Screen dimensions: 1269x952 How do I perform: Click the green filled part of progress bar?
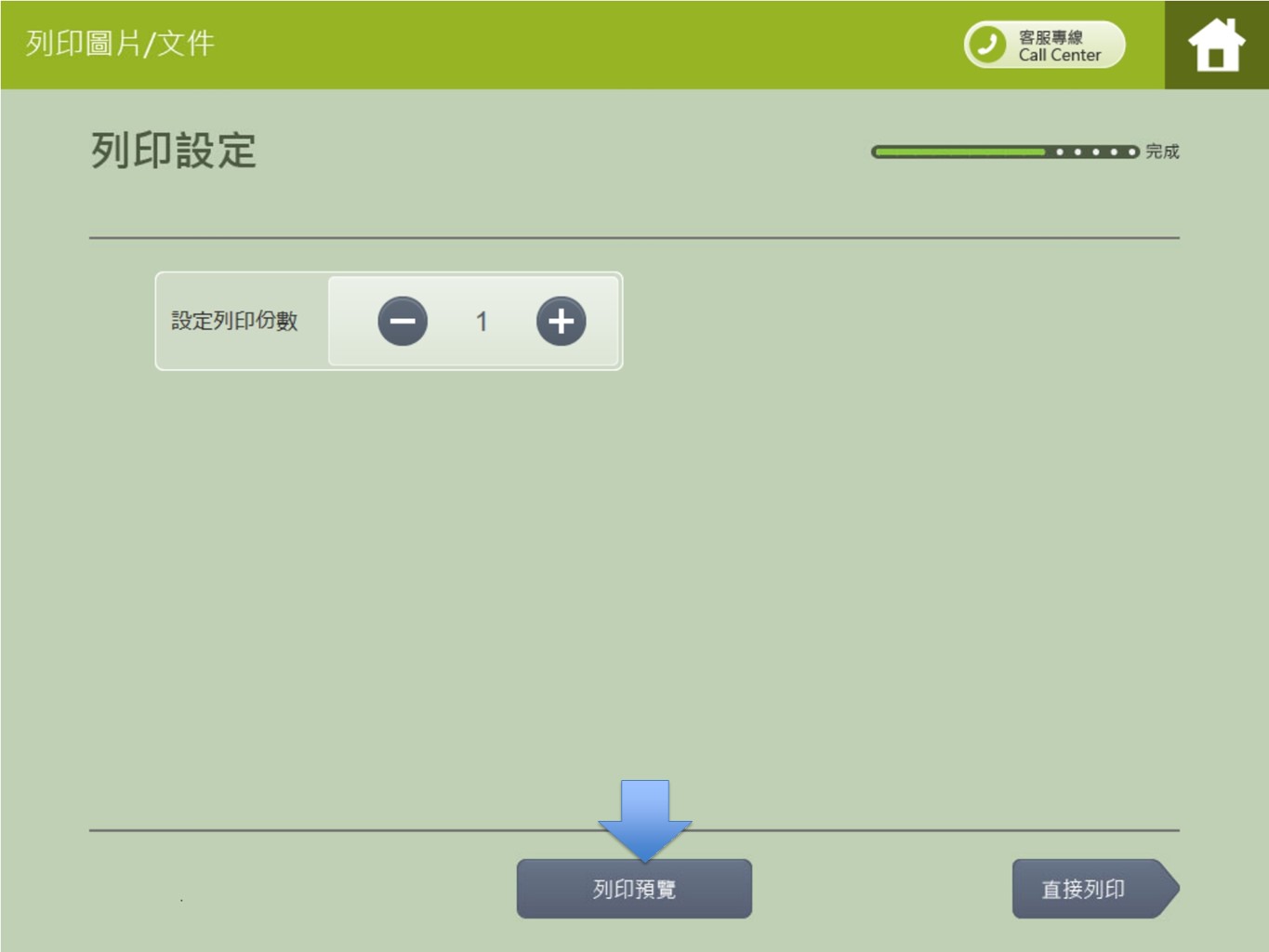click(958, 152)
